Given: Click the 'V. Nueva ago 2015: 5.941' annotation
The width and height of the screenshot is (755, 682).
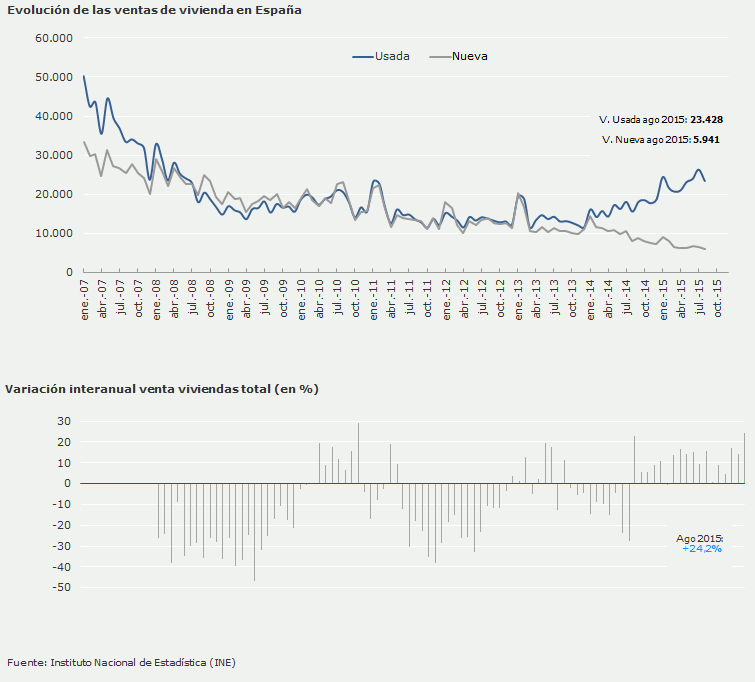Looking at the screenshot, I should pos(661,139).
